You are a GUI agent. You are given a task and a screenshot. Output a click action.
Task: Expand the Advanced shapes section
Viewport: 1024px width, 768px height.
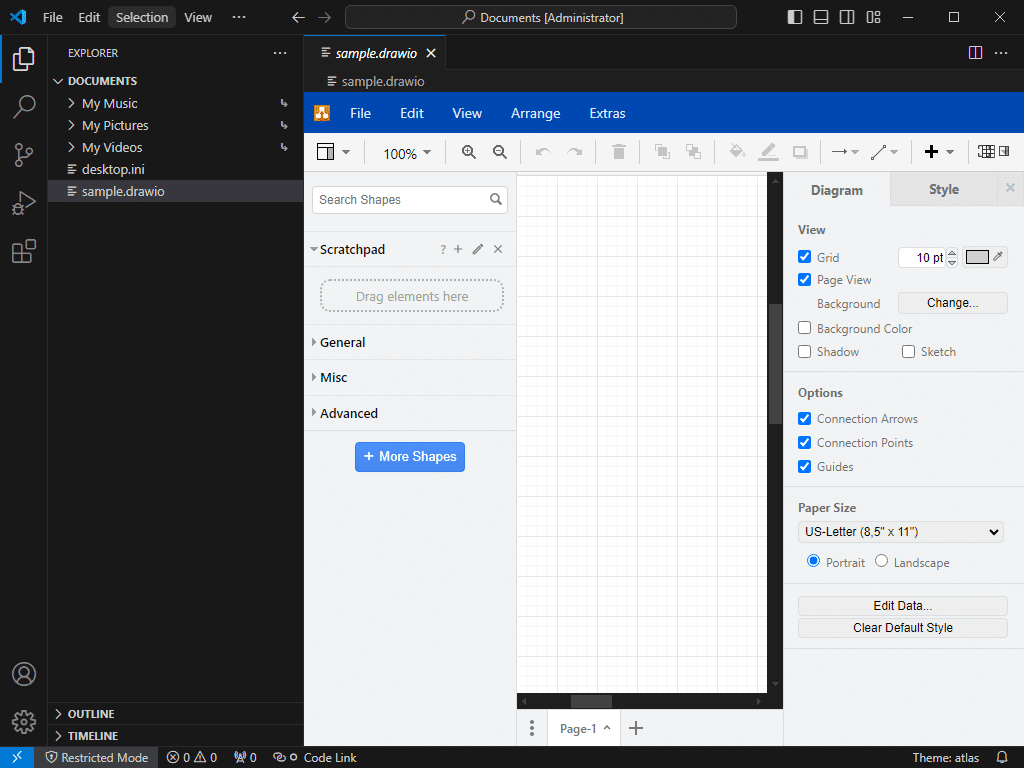click(x=410, y=413)
